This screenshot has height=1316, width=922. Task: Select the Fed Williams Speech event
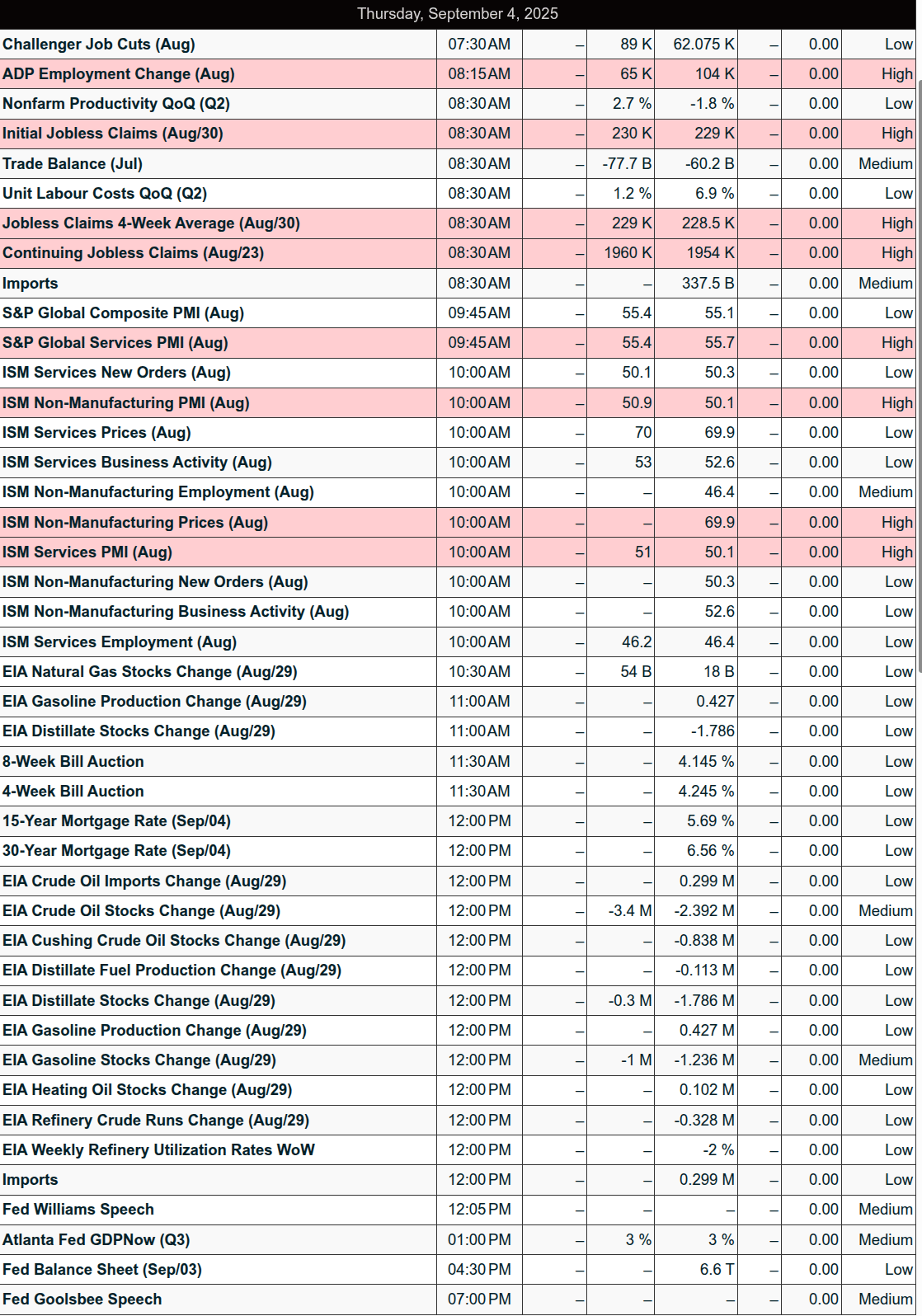pyautogui.click(x=78, y=1210)
